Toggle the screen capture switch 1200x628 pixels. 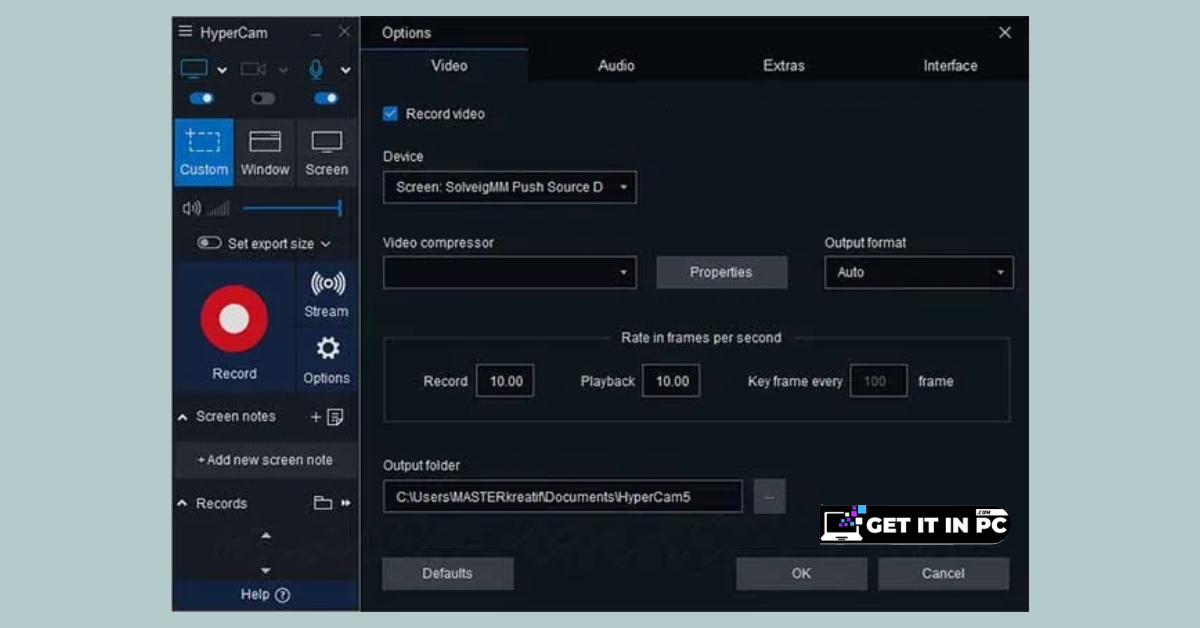pos(202,98)
